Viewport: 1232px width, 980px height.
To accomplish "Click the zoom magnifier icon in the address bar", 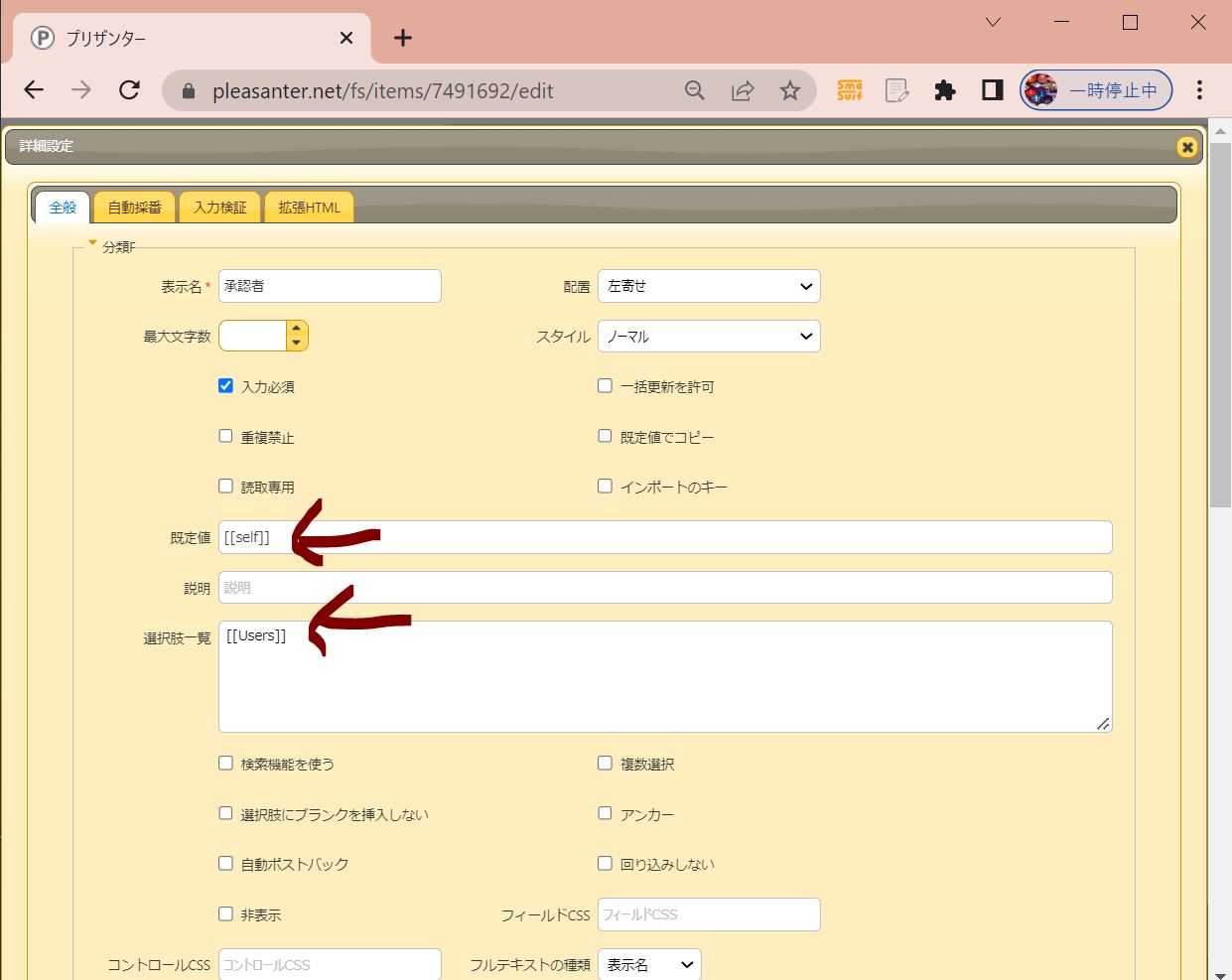I will coord(695,91).
